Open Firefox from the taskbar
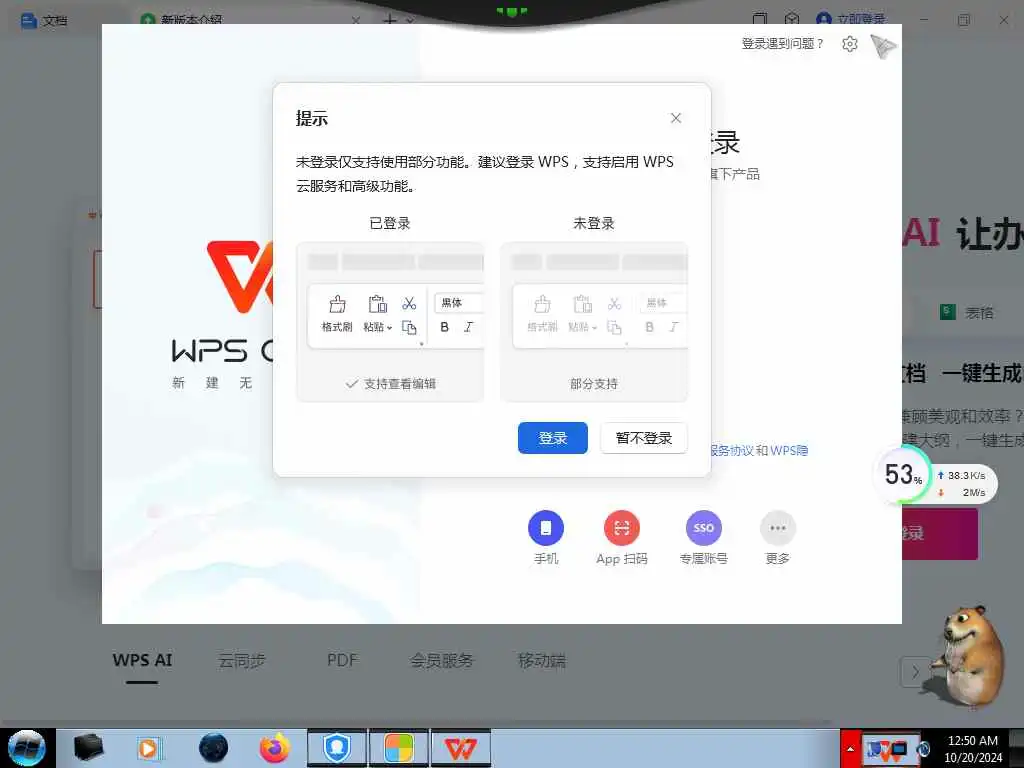 coord(274,748)
